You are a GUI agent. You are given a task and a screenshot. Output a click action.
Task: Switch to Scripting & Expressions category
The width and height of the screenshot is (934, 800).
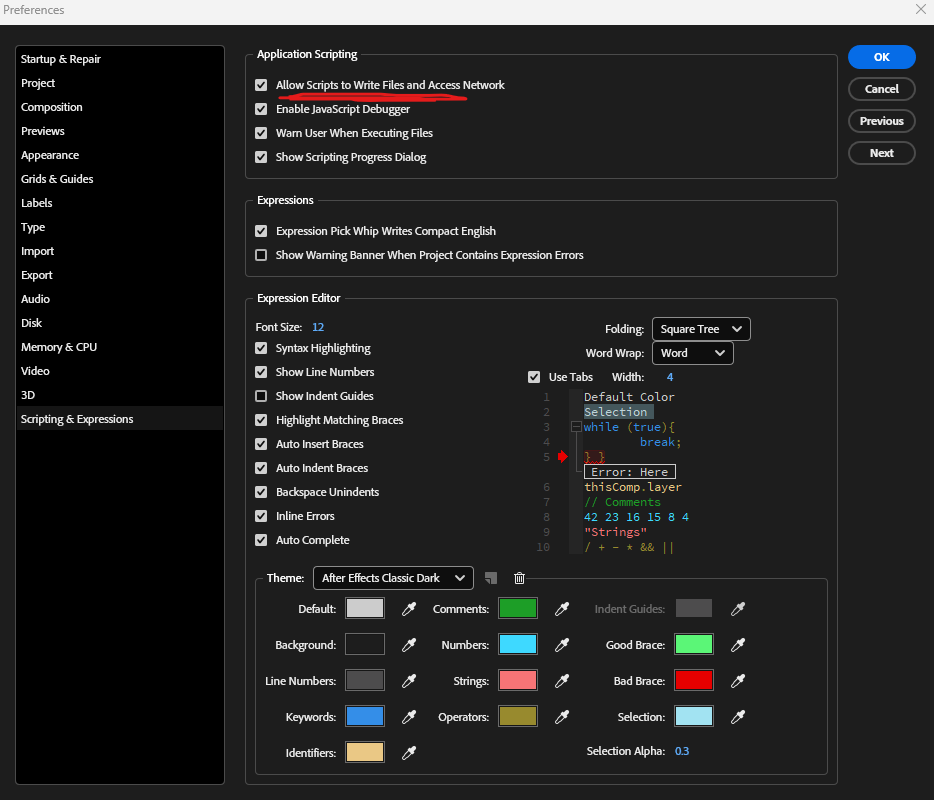pyautogui.click(x=77, y=419)
